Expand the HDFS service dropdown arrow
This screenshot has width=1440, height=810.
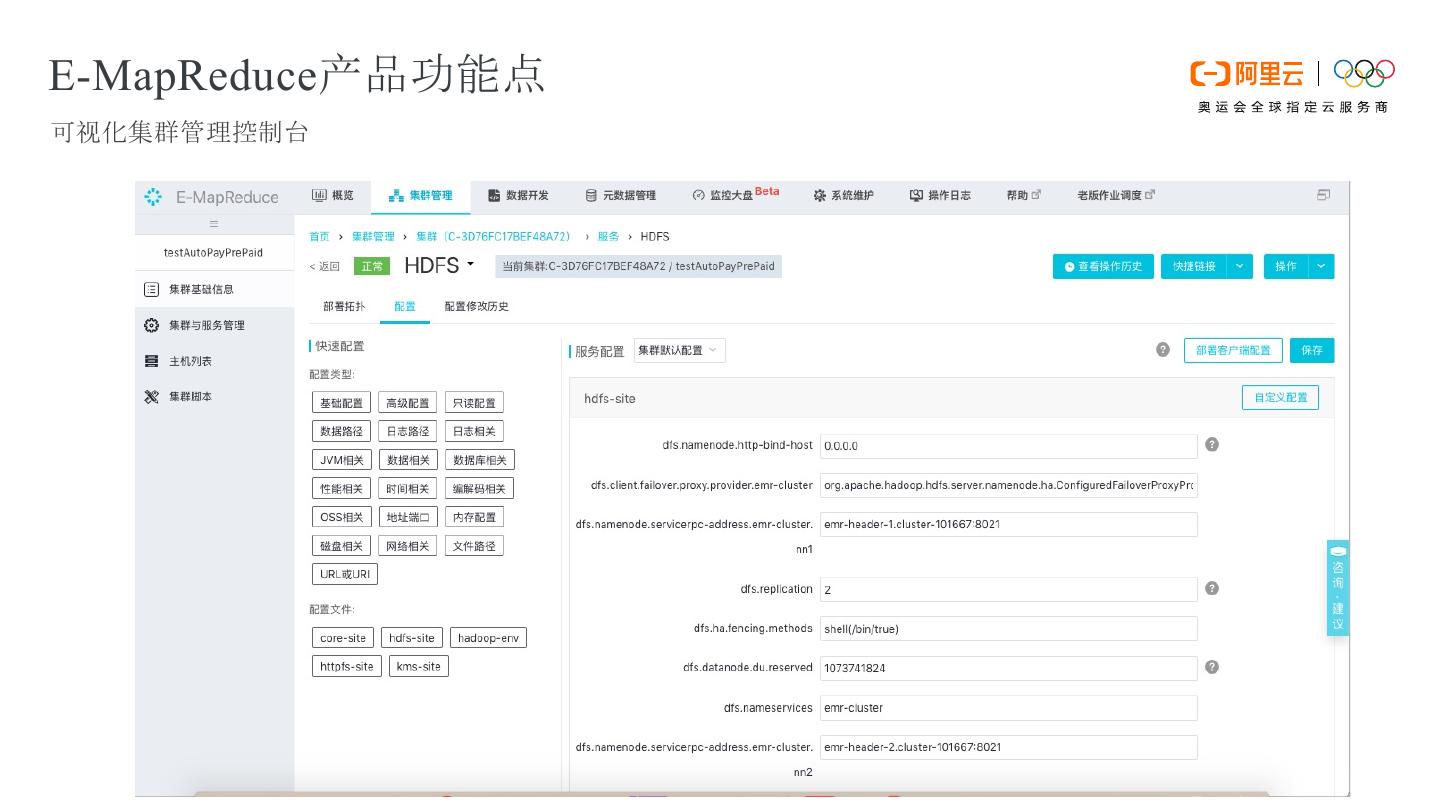[x=470, y=264]
